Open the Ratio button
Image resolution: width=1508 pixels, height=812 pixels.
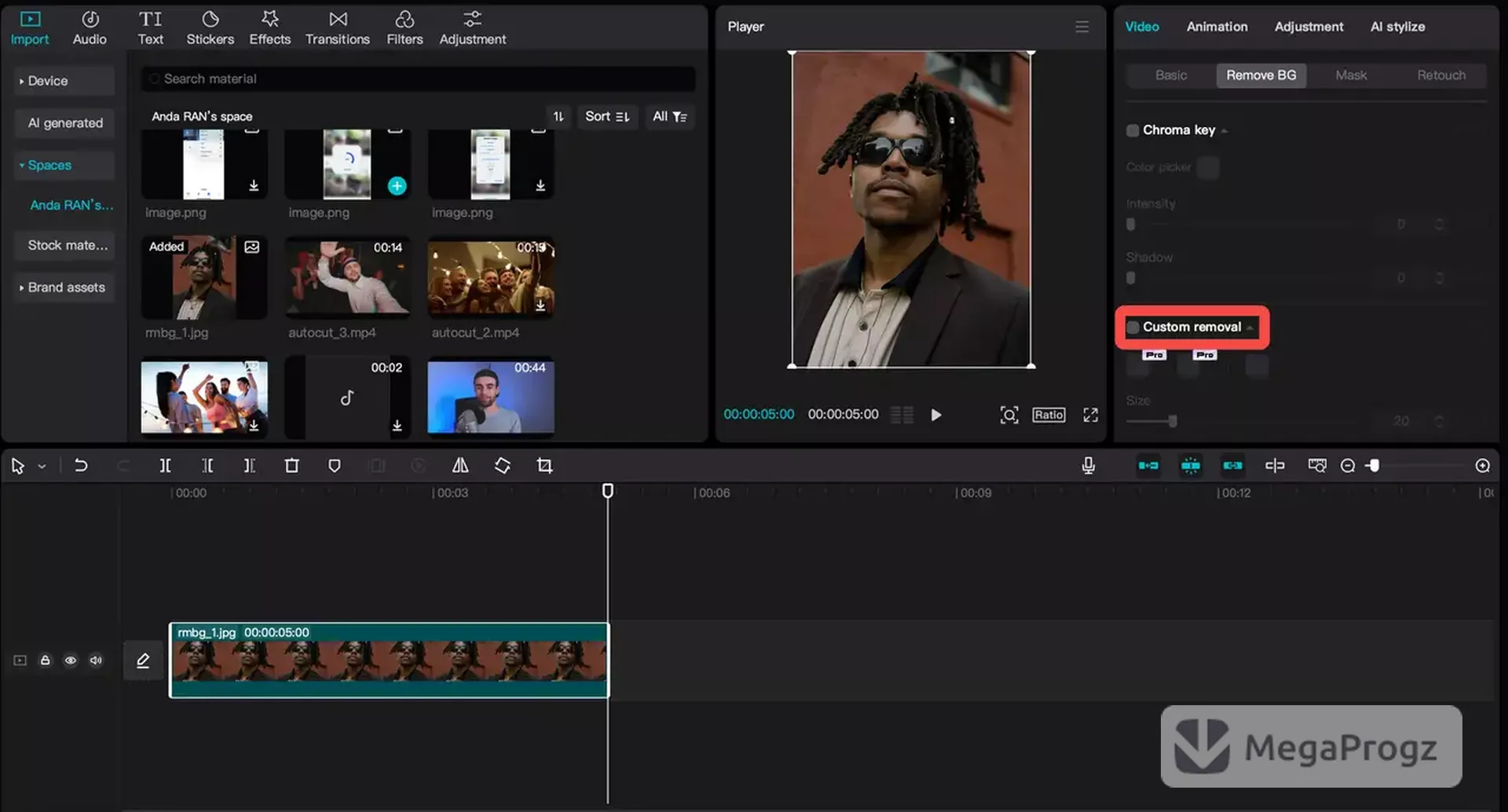point(1049,415)
